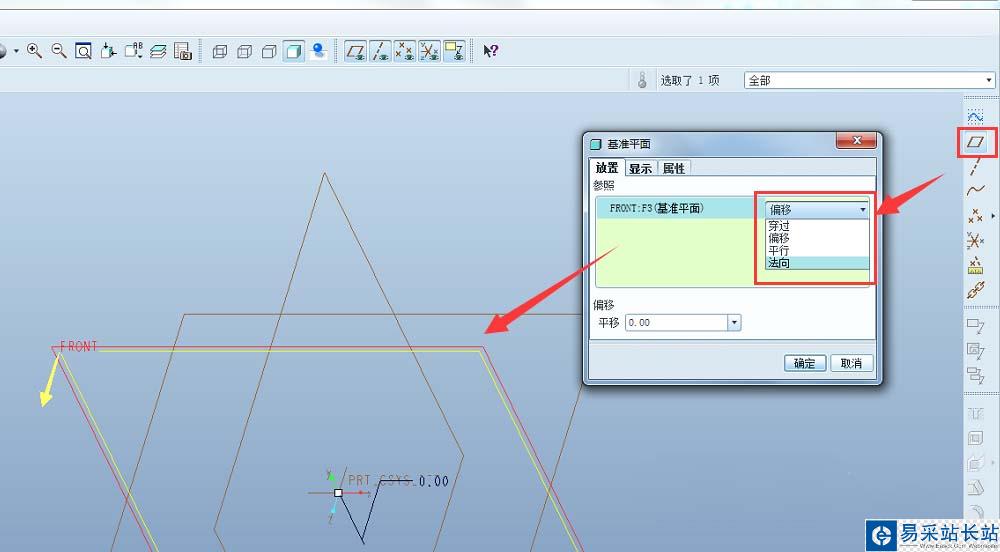Switch to hidden line display style

point(244,51)
